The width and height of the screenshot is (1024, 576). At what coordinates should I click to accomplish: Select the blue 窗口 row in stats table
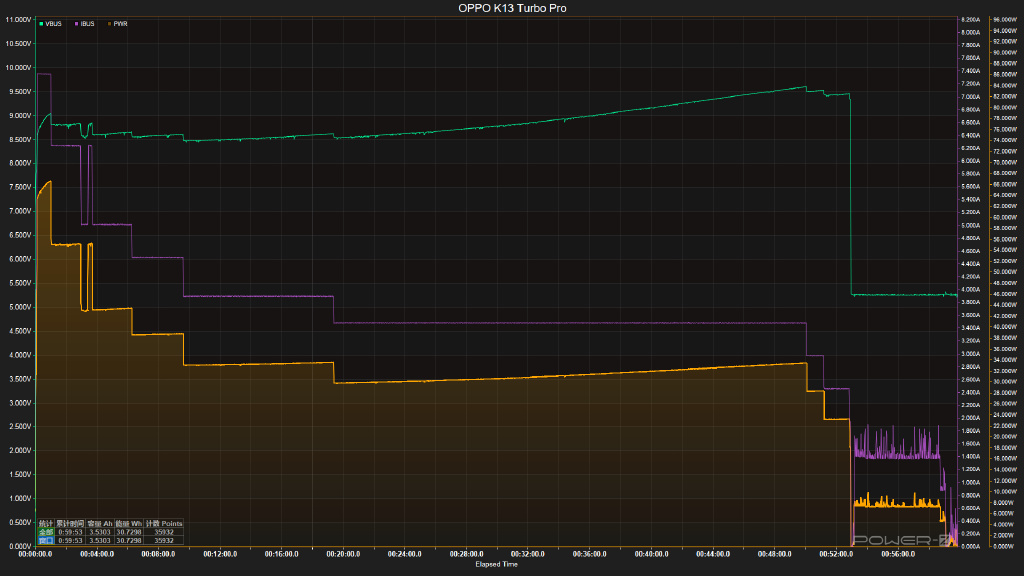45,540
